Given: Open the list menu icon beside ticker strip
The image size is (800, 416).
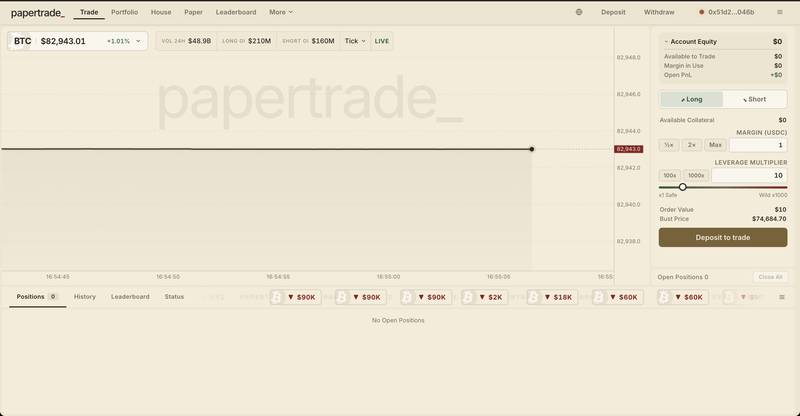Looking at the screenshot, I should pyautogui.click(x=781, y=297).
